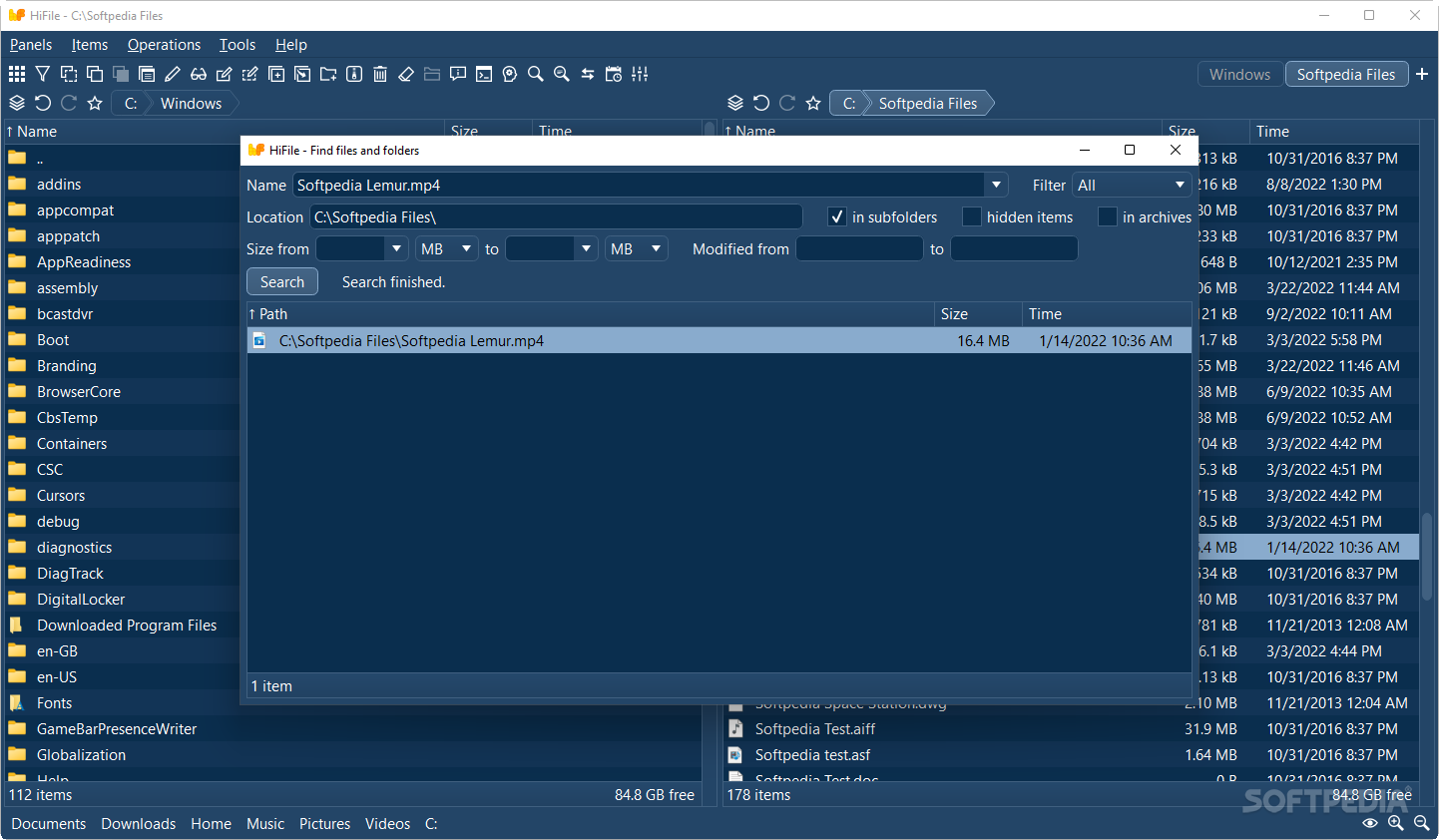Open the Filter All dropdown
Viewport: 1439px width, 840px height.
1132,185
